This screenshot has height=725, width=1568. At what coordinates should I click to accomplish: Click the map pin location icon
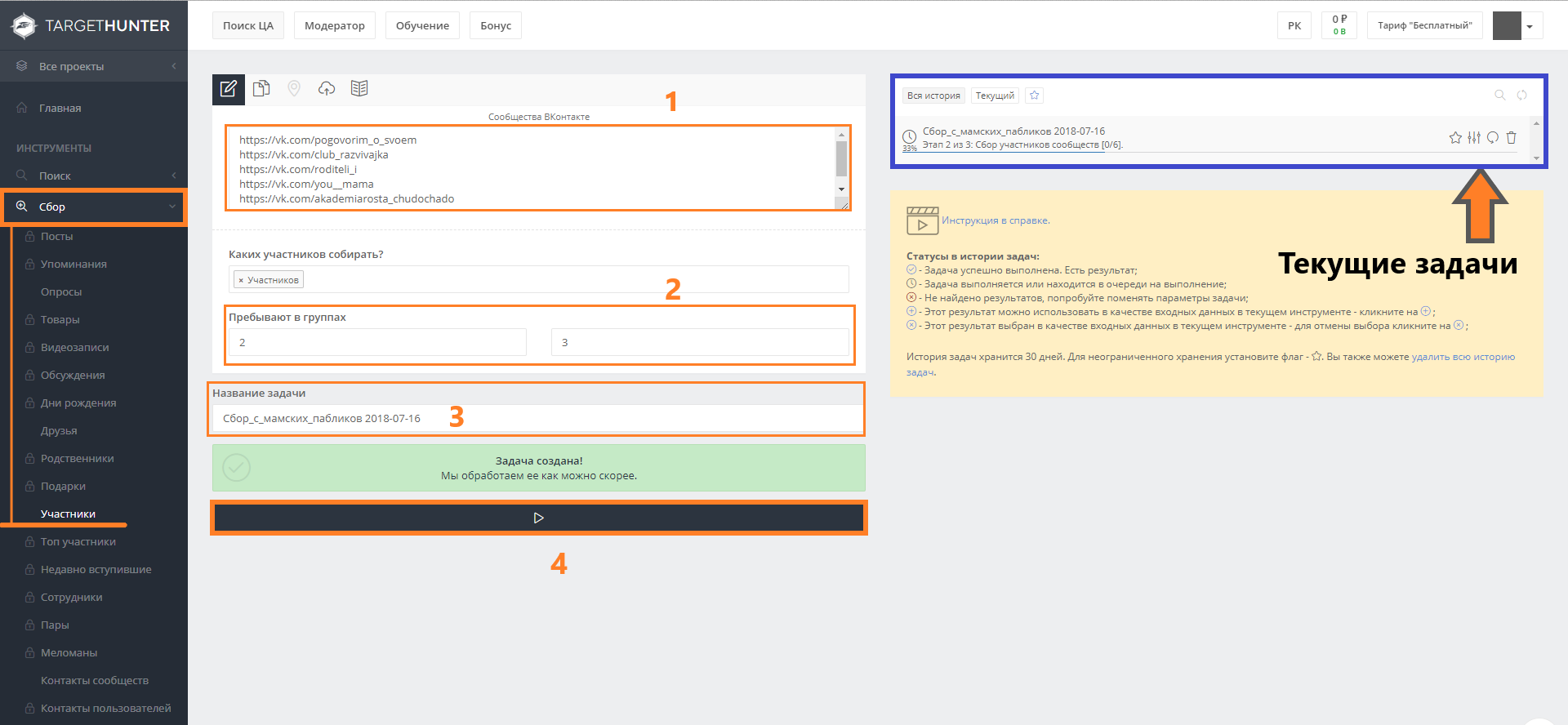click(x=294, y=89)
